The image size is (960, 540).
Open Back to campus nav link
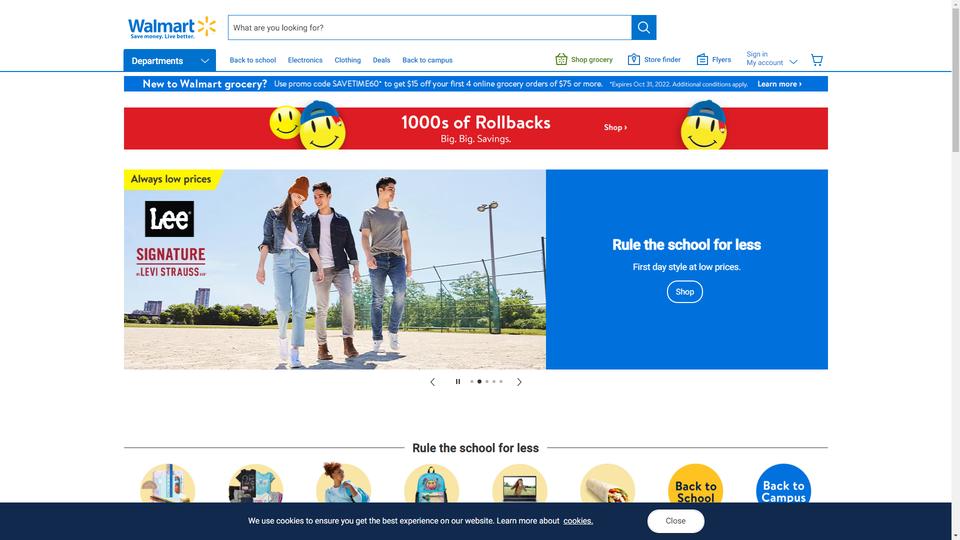427,60
